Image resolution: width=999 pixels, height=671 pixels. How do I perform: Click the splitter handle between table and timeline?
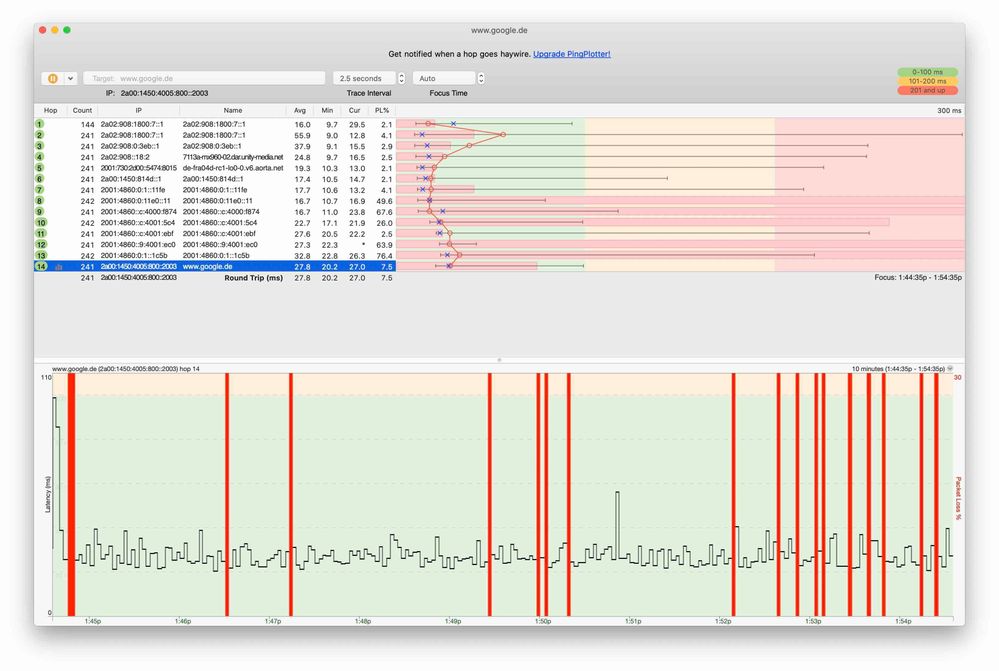click(x=500, y=360)
